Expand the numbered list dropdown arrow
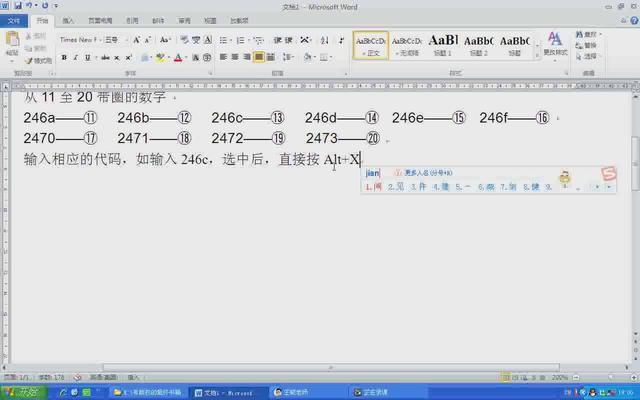 click(x=248, y=40)
